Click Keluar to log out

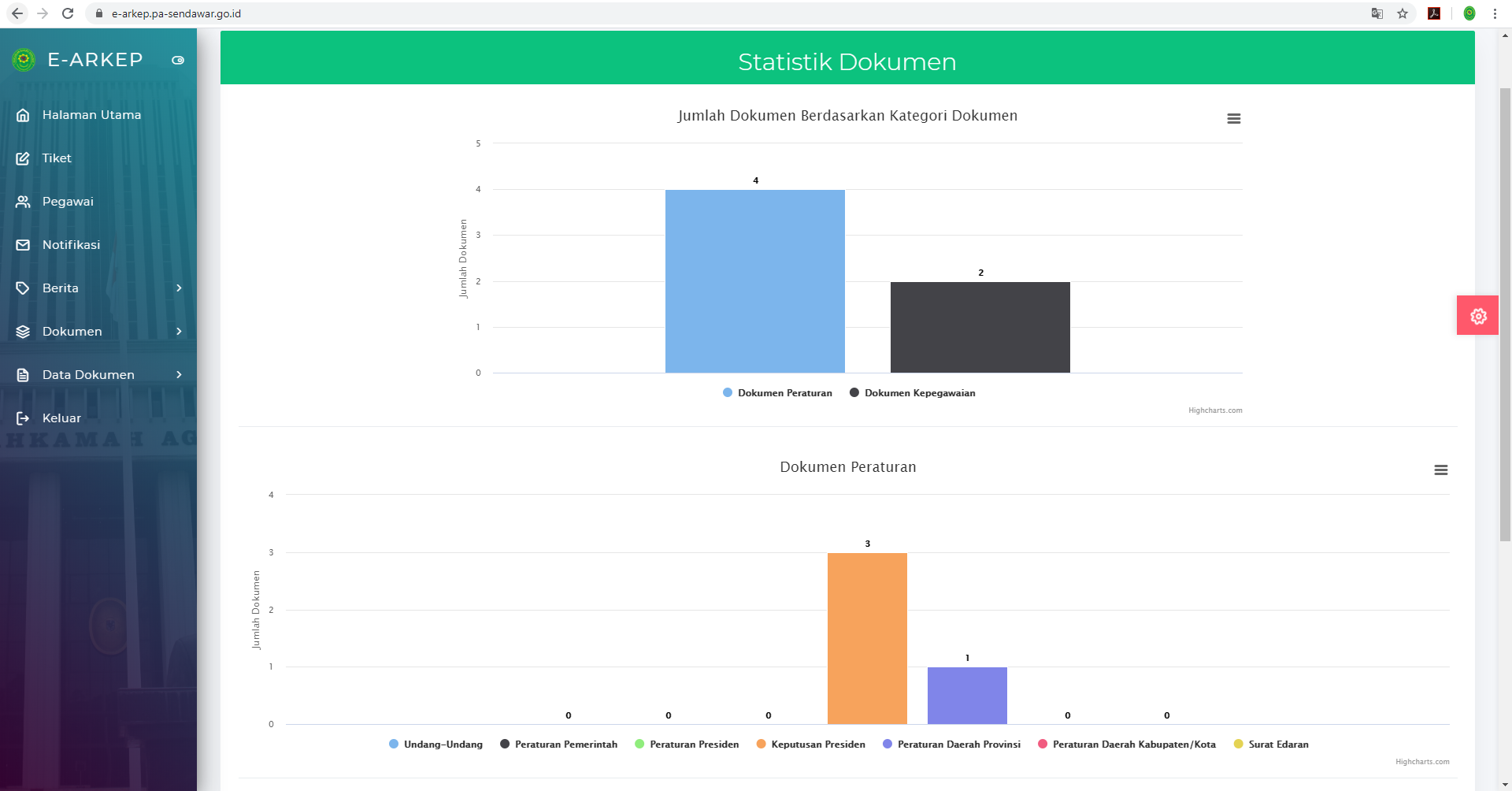coord(61,418)
